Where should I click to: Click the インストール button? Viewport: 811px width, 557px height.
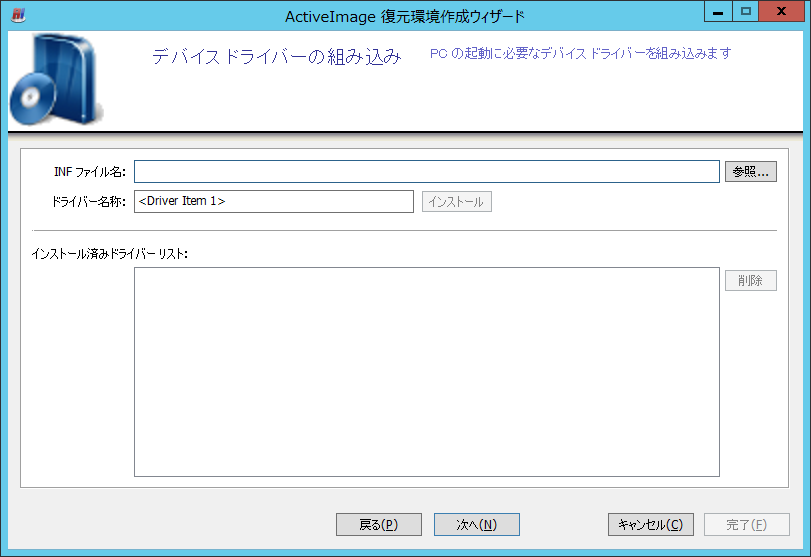(457, 202)
